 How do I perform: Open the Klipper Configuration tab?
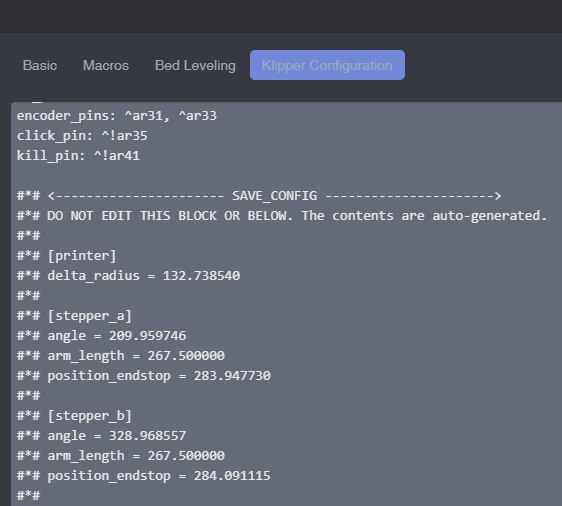click(x=327, y=65)
